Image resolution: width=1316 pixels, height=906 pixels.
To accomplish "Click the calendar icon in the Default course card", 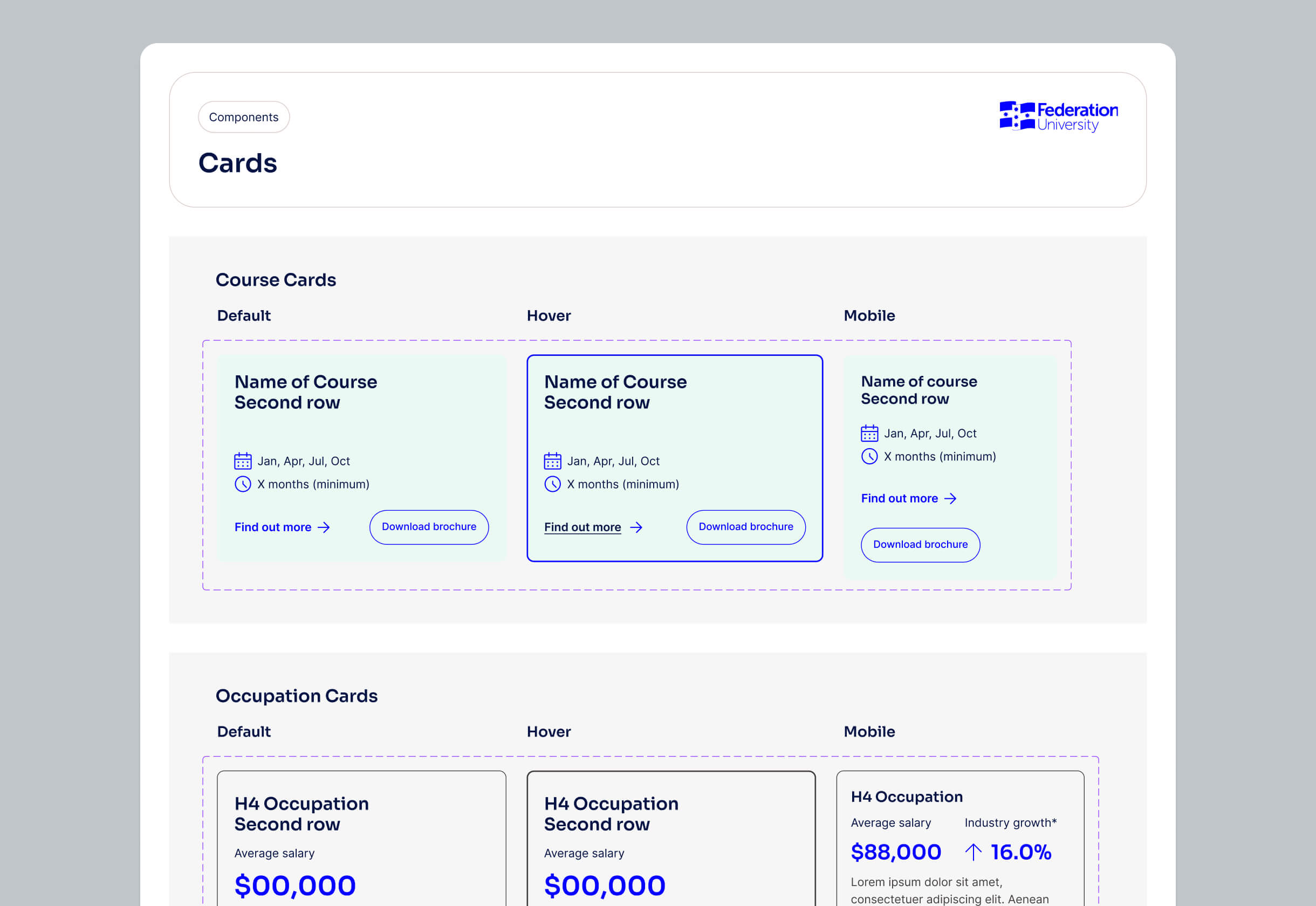I will click(243, 461).
